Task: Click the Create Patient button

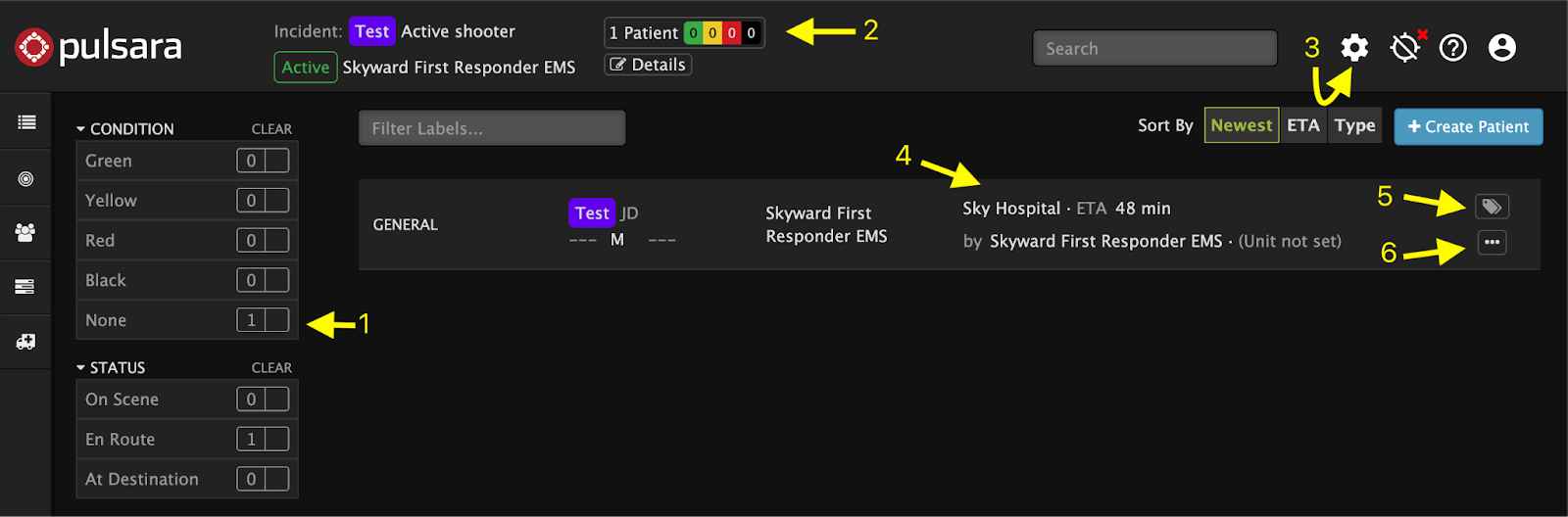Action: pos(1468,126)
